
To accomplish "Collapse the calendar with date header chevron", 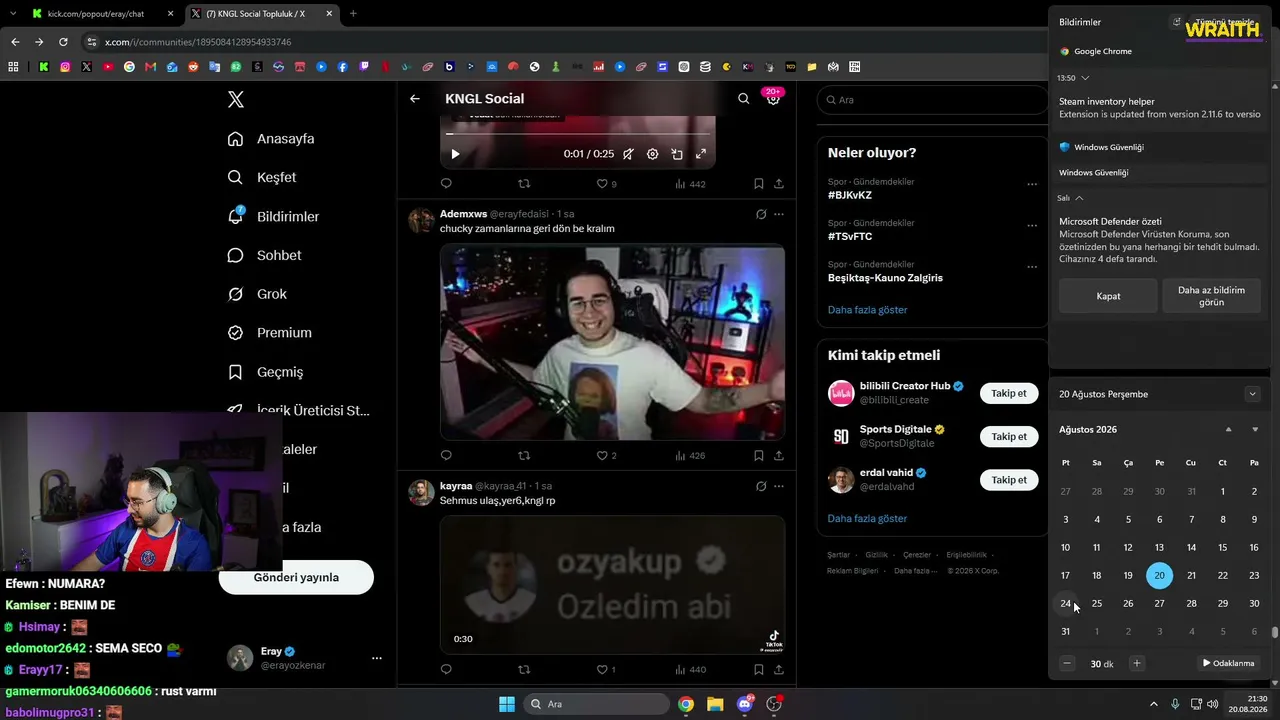I will pos(1252,394).
